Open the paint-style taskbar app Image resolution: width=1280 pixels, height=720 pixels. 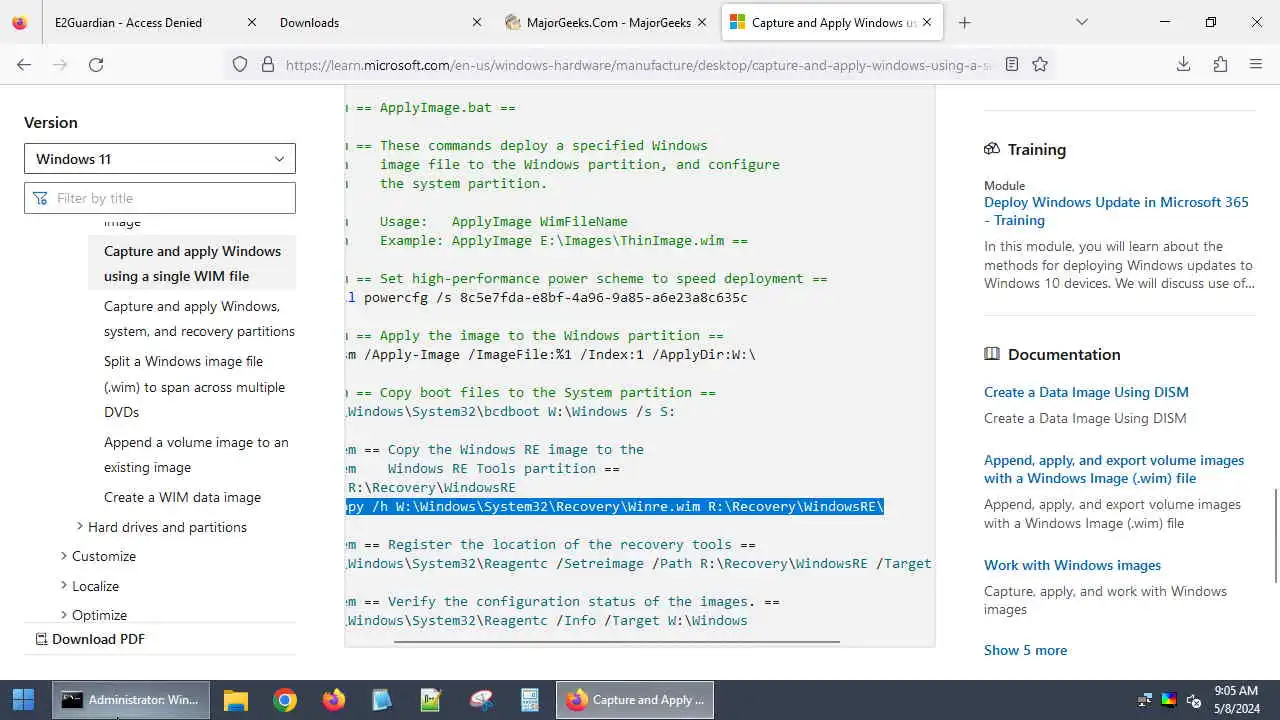(481, 700)
